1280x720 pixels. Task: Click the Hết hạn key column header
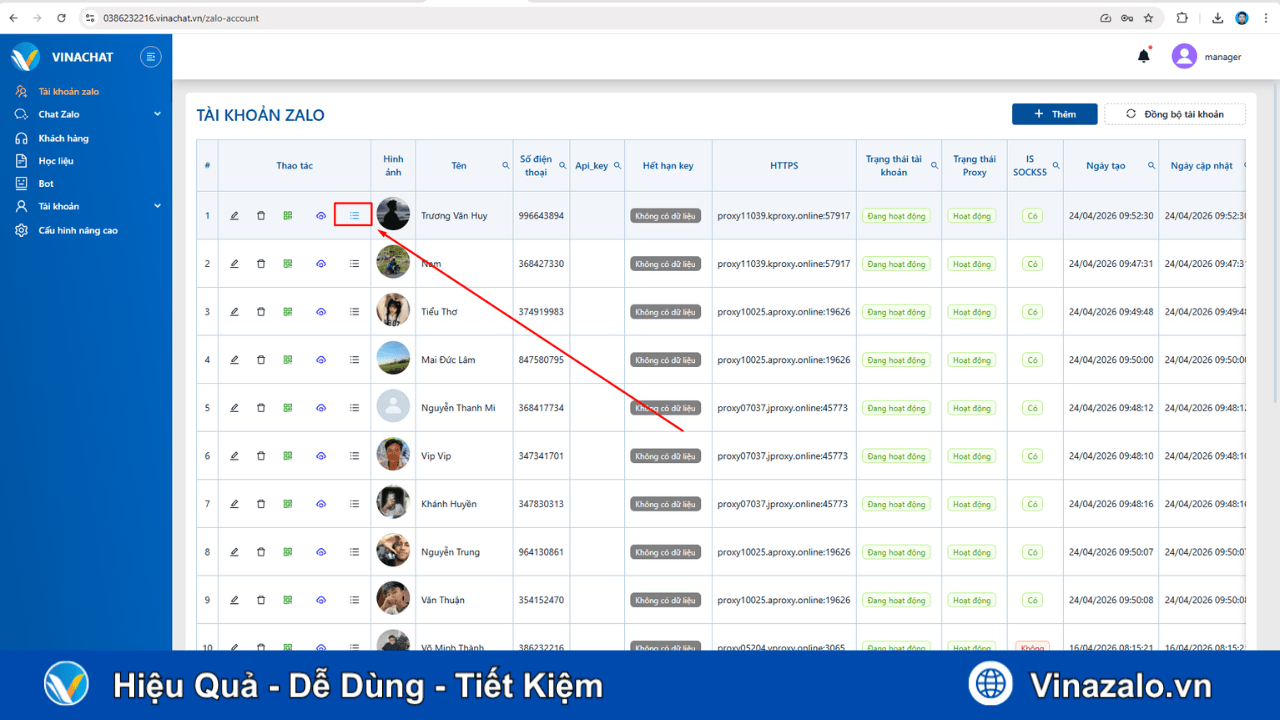click(x=668, y=166)
